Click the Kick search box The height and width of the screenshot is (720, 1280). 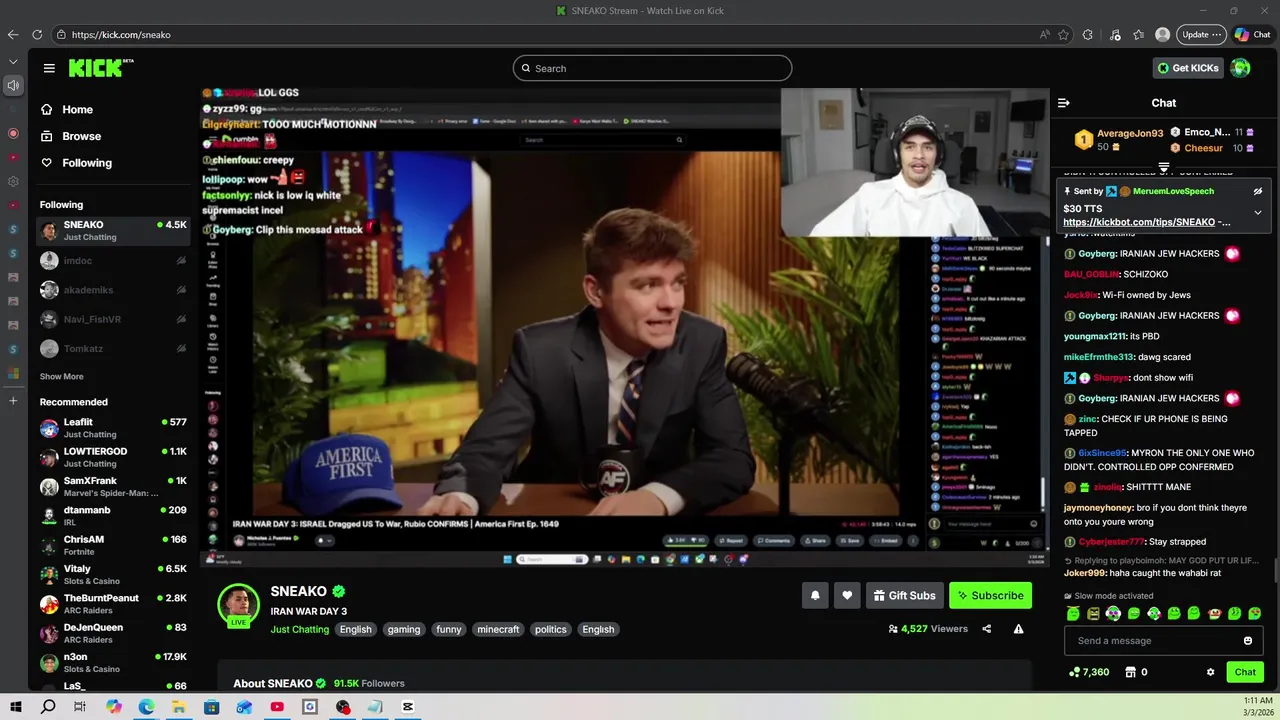(x=652, y=68)
